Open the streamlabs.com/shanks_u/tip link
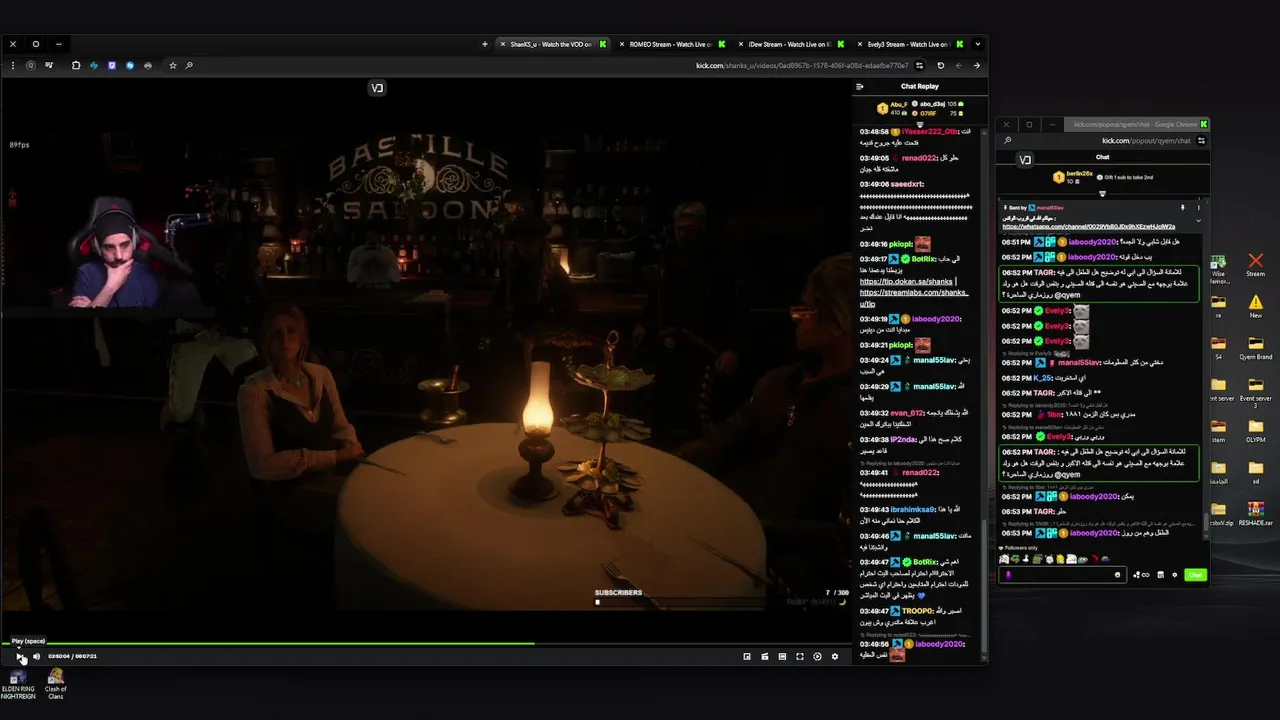Viewport: 1280px width, 720px height. coord(914,297)
